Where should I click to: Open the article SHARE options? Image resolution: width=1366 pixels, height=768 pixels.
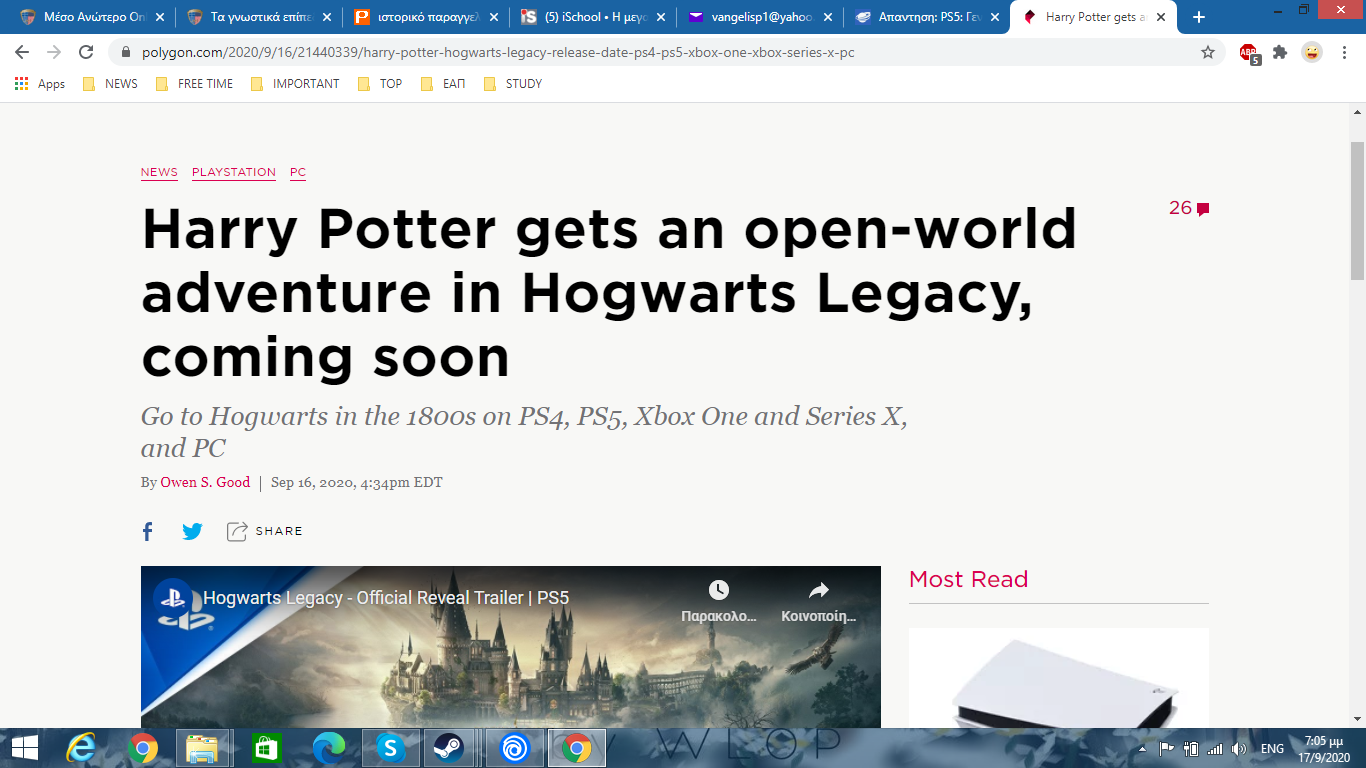tap(265, 531)
